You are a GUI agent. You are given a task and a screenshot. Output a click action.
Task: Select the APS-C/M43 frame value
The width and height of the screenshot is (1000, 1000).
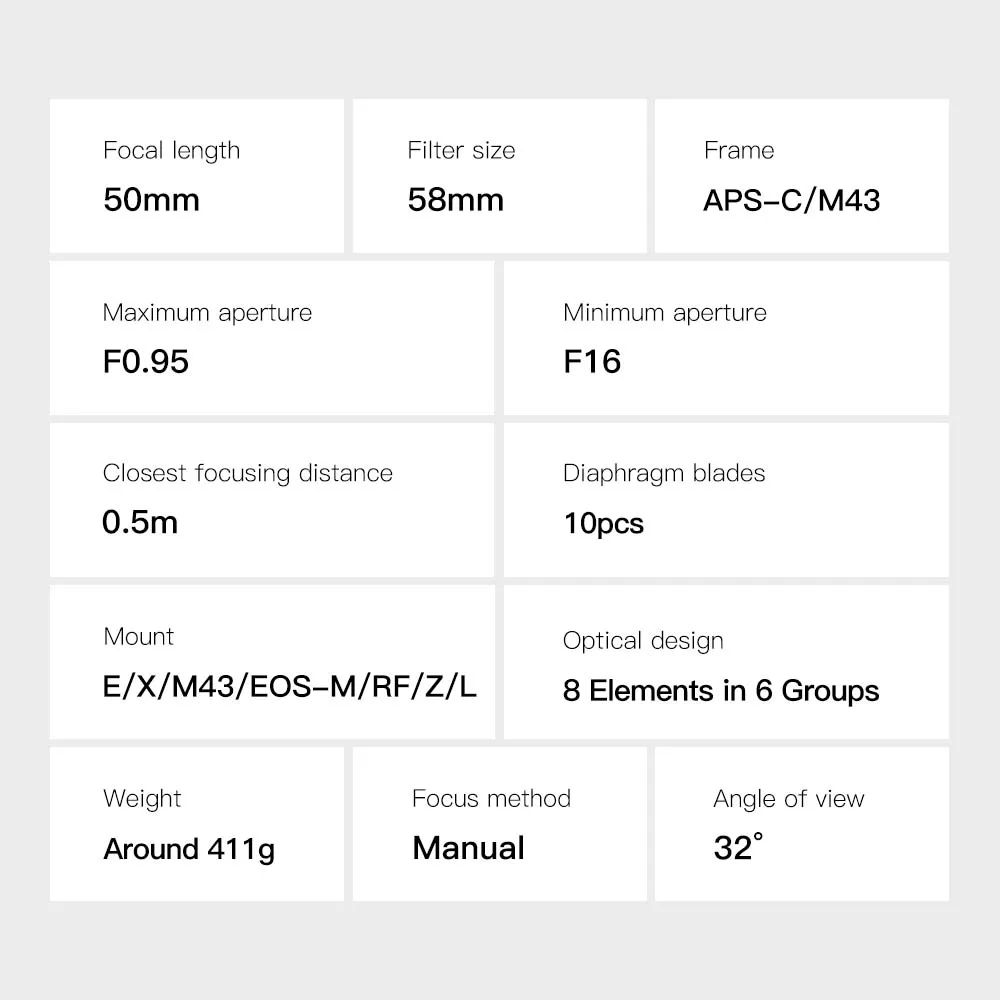click(x=791, y=199)
